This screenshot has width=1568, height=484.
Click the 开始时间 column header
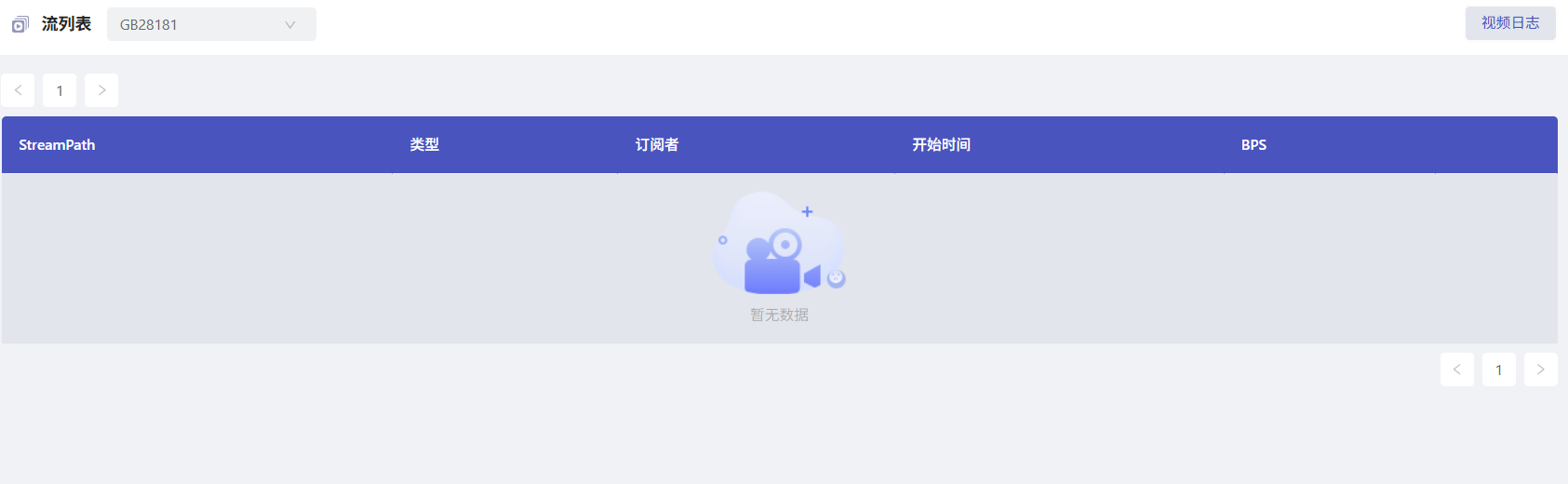941,145
